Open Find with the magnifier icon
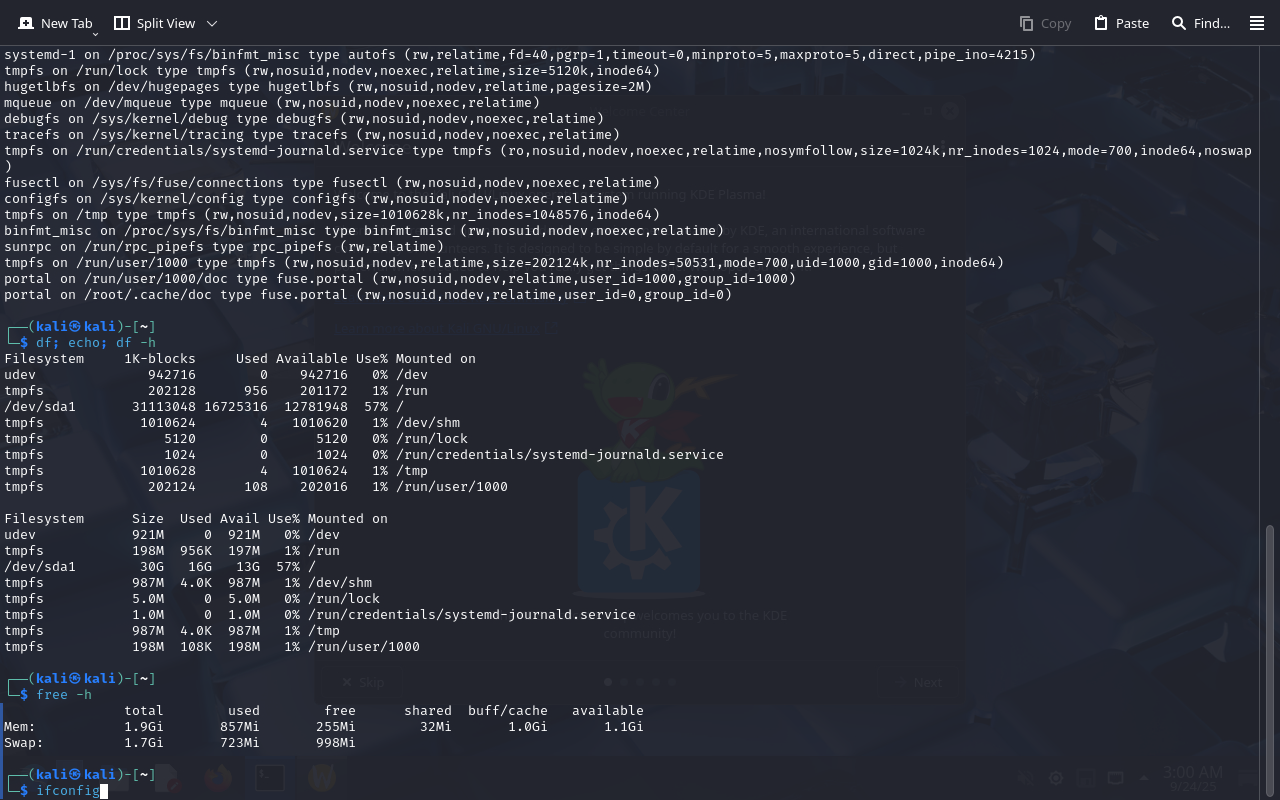1280x800 pixels. (1179, 23)
